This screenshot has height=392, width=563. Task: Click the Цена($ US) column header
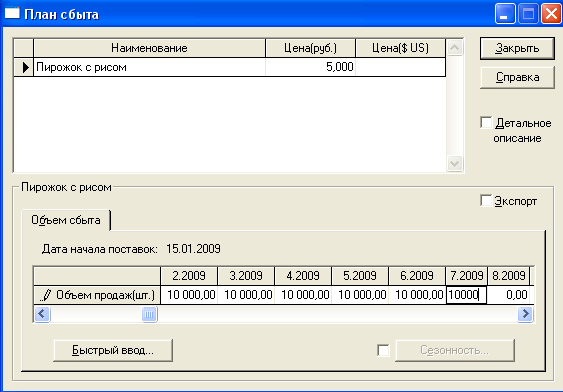400,48
